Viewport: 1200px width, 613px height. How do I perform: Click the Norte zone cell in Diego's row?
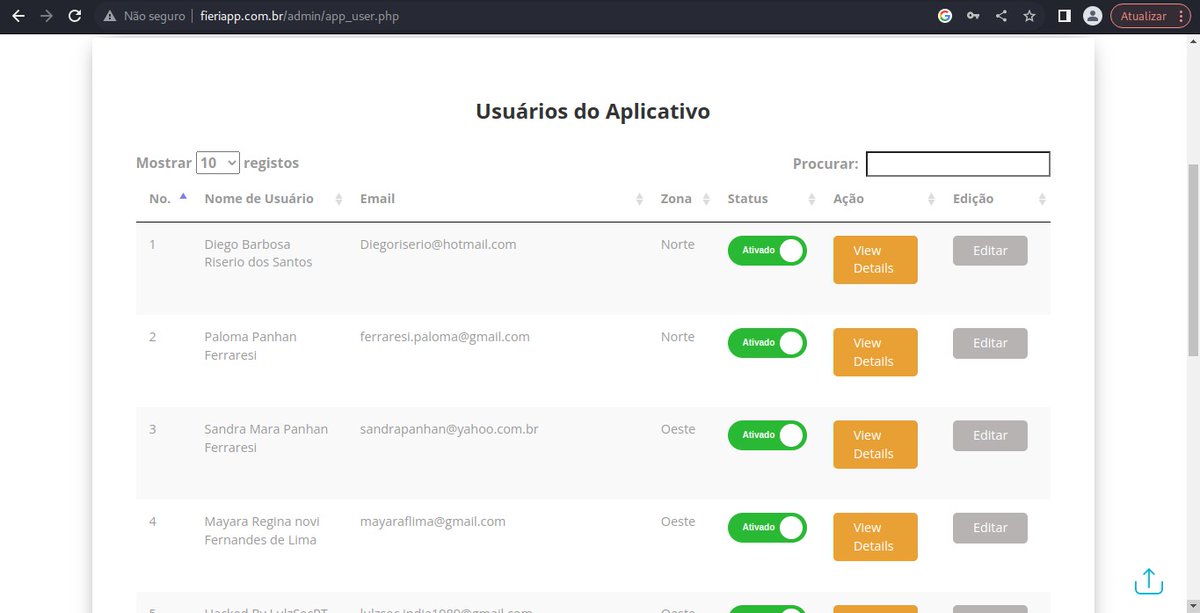click(677, 244)
